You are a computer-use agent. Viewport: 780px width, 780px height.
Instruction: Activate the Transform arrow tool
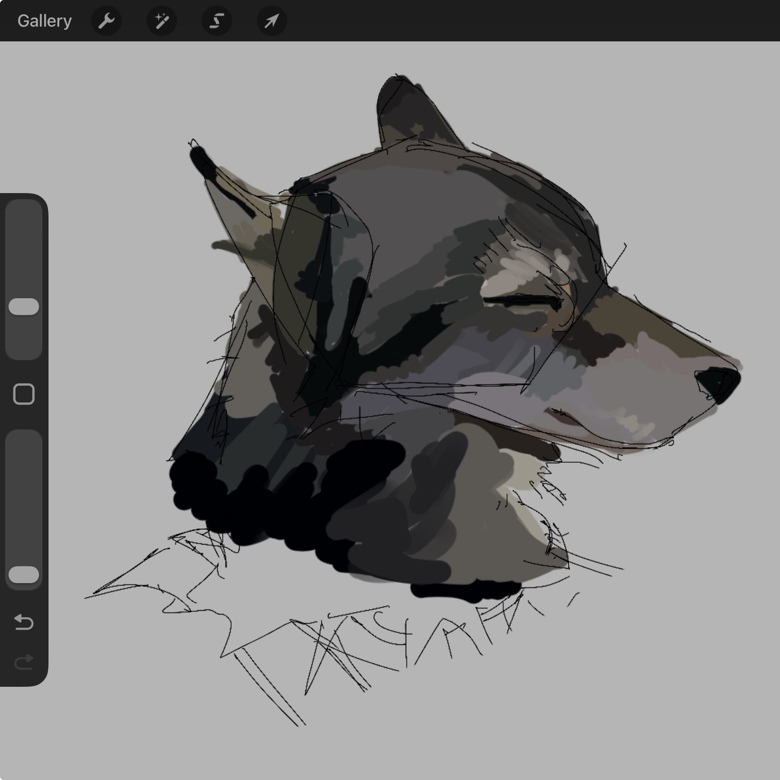[272, 21]
